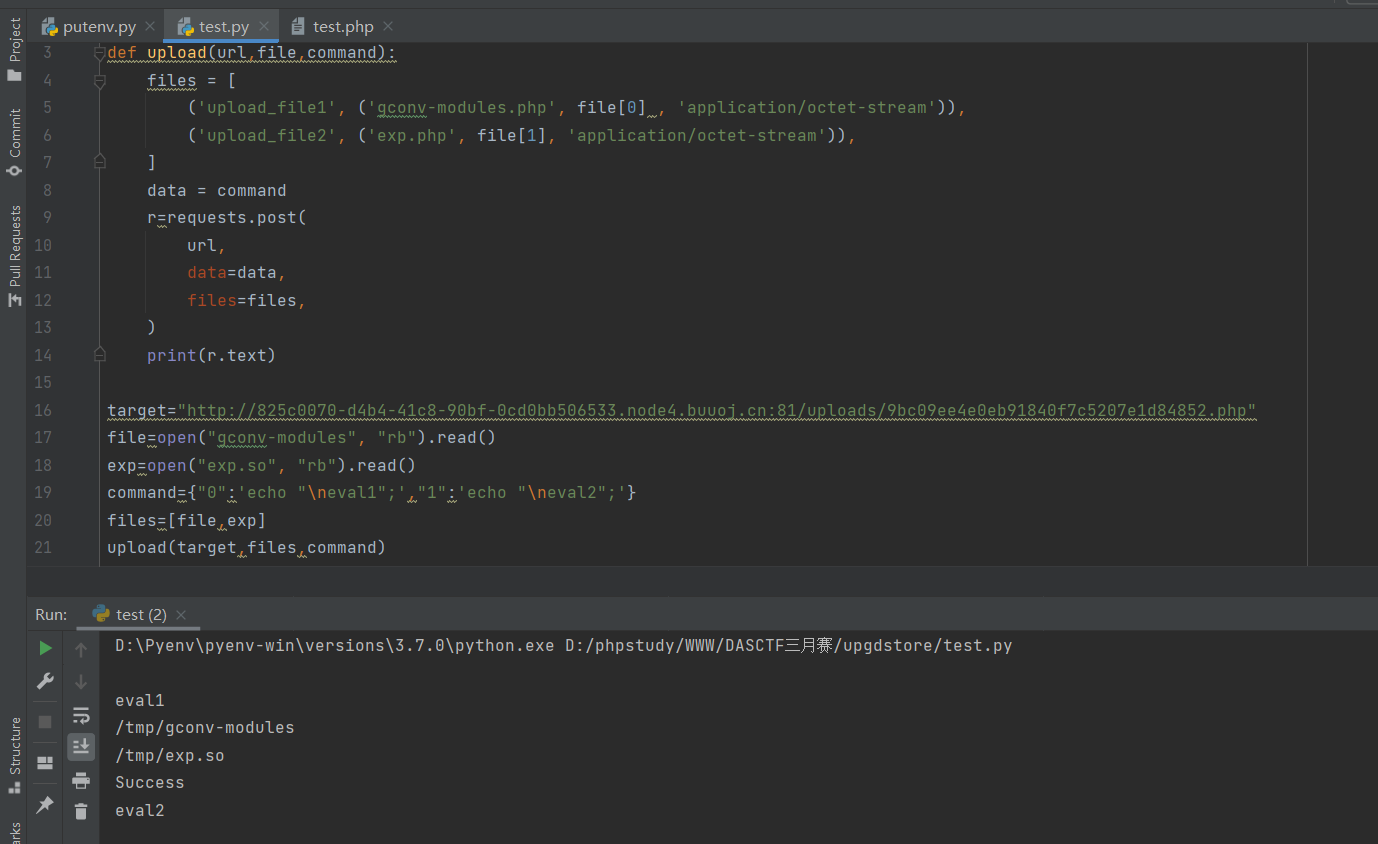1378x844 pixels.
Task: Toggle scroll-to-end in the Run console
Action: (x=81, y=746)
